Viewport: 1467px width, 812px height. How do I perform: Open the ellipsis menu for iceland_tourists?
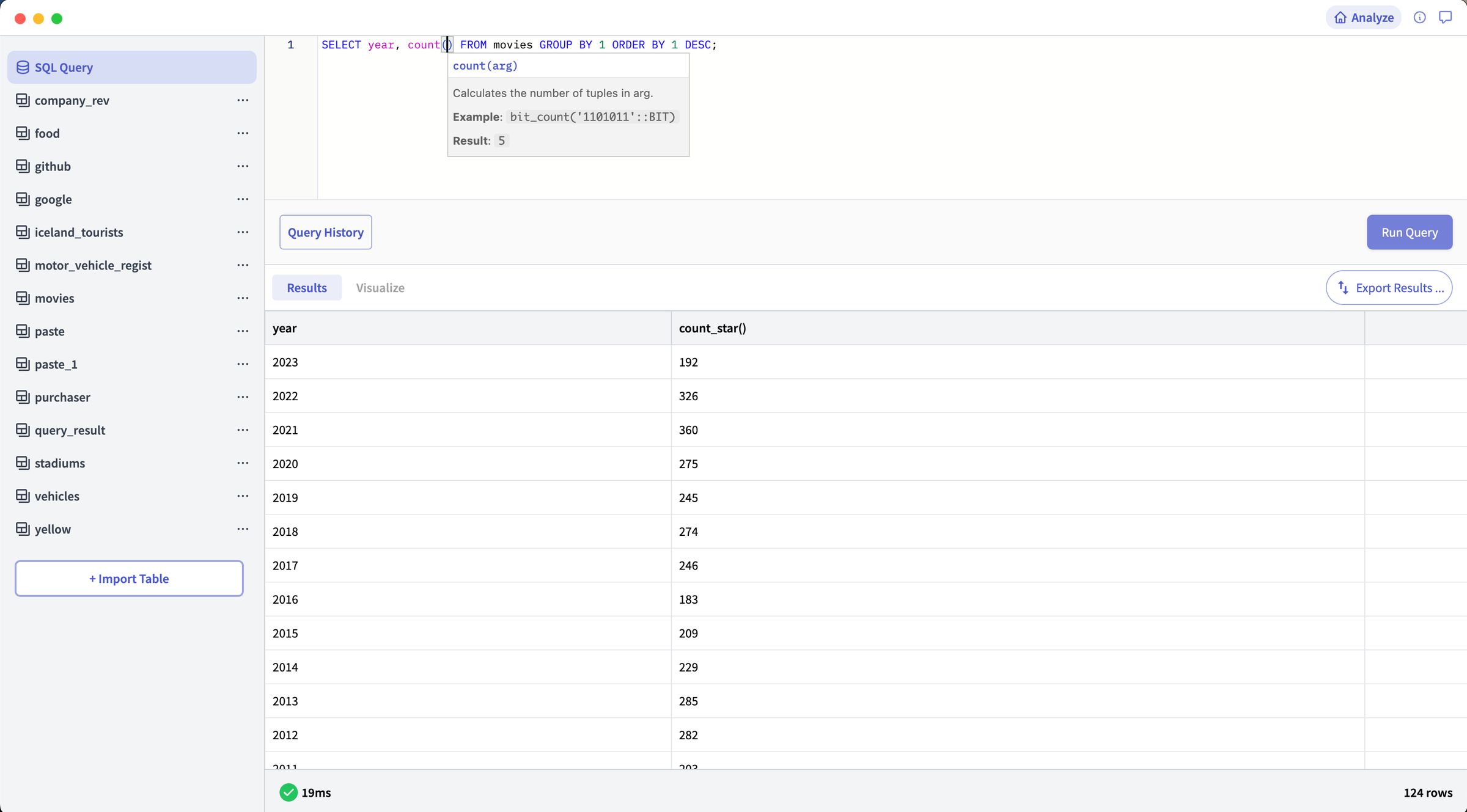click(243, 232)
